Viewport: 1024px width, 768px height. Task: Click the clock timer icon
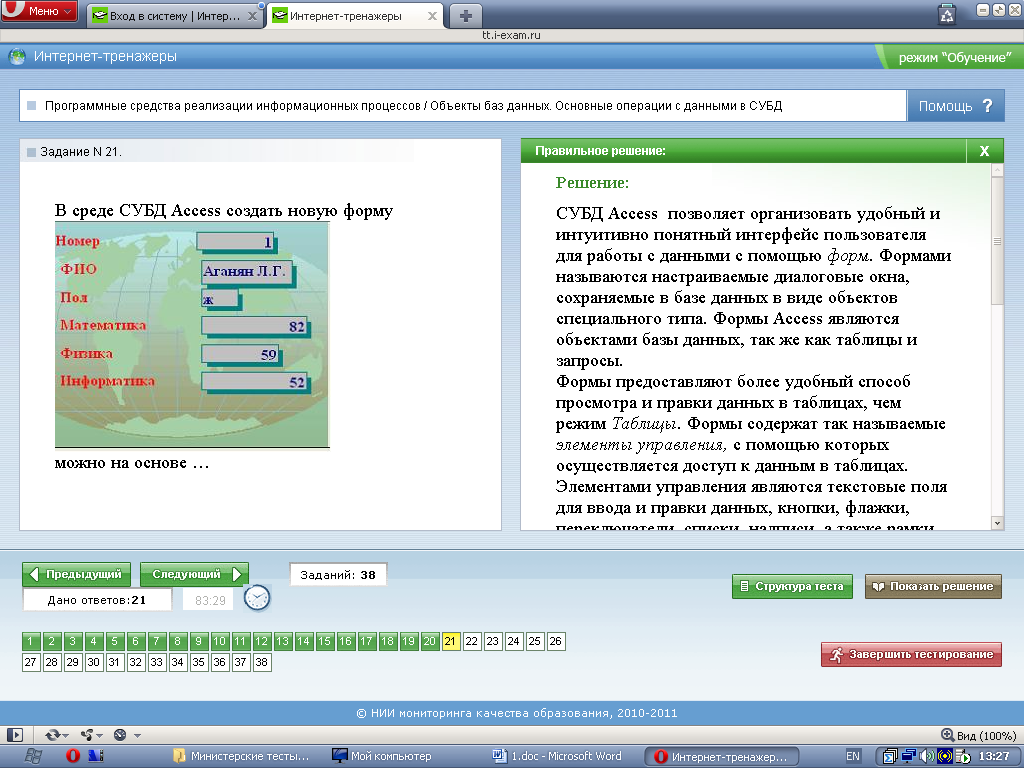click(257, 598)
